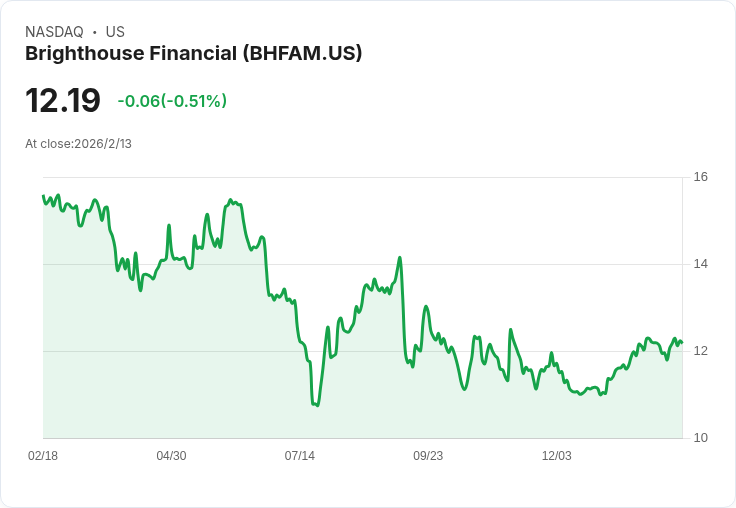Click the current price 12.19

point(62,101)
